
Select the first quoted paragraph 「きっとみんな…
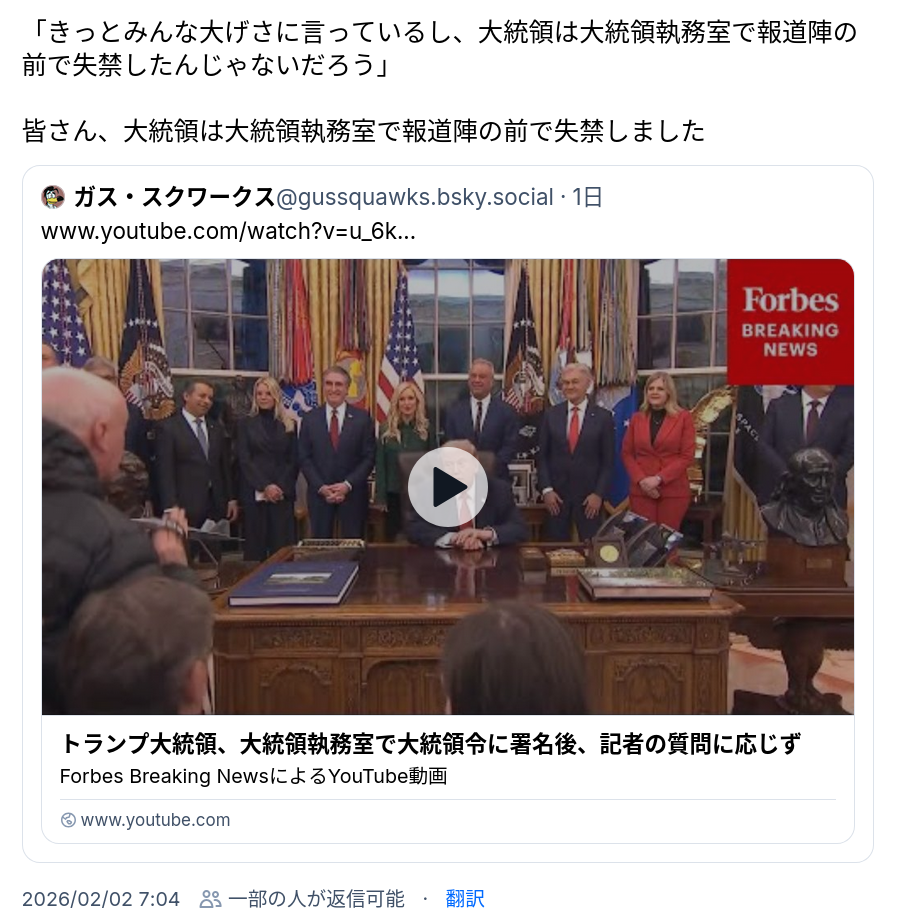click(x=439, y=48)
